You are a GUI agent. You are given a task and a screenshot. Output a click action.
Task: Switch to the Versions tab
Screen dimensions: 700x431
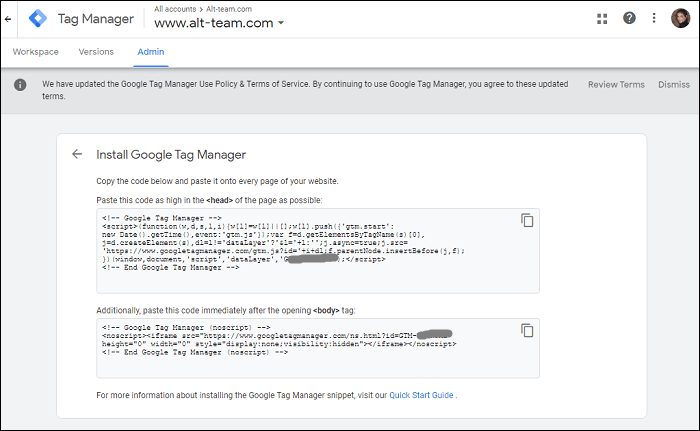point(96,52)
